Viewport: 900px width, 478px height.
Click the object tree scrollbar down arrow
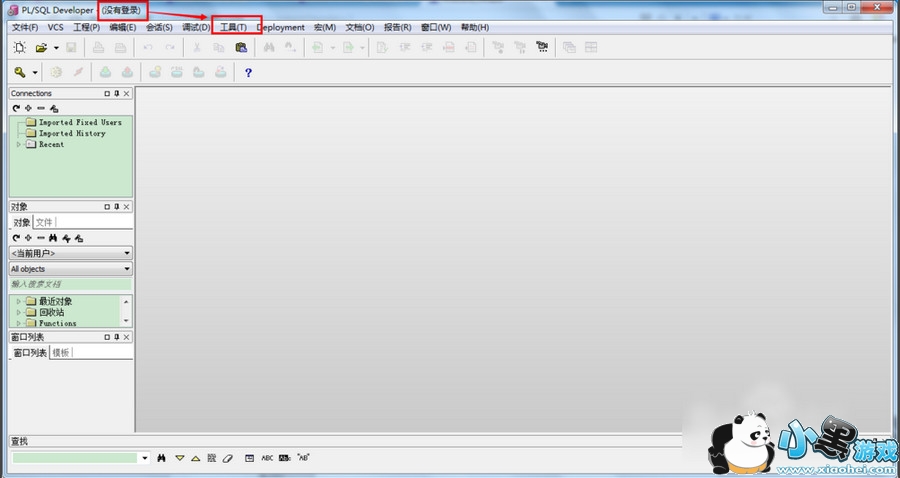(126, 322)
